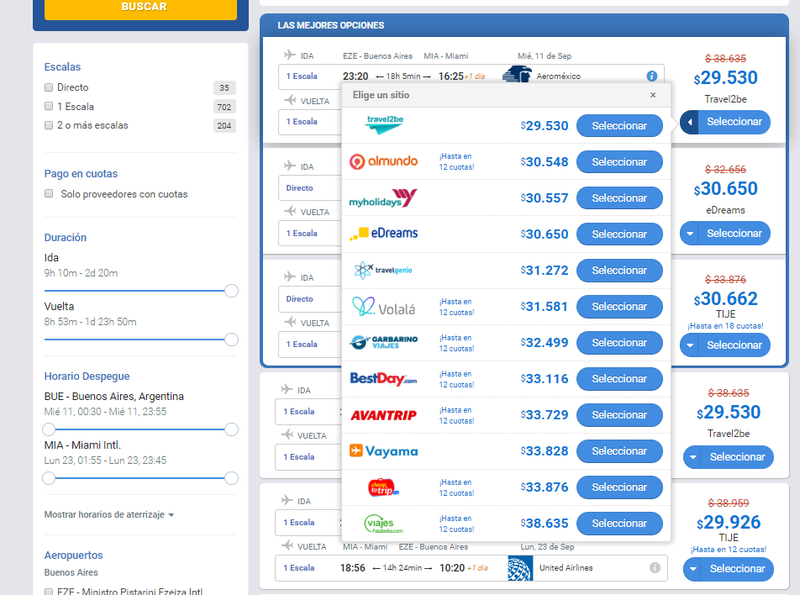The image size is (800, 595).
Task: Select travel2be offer at $29.530 in popup
Action: point(619,126)
